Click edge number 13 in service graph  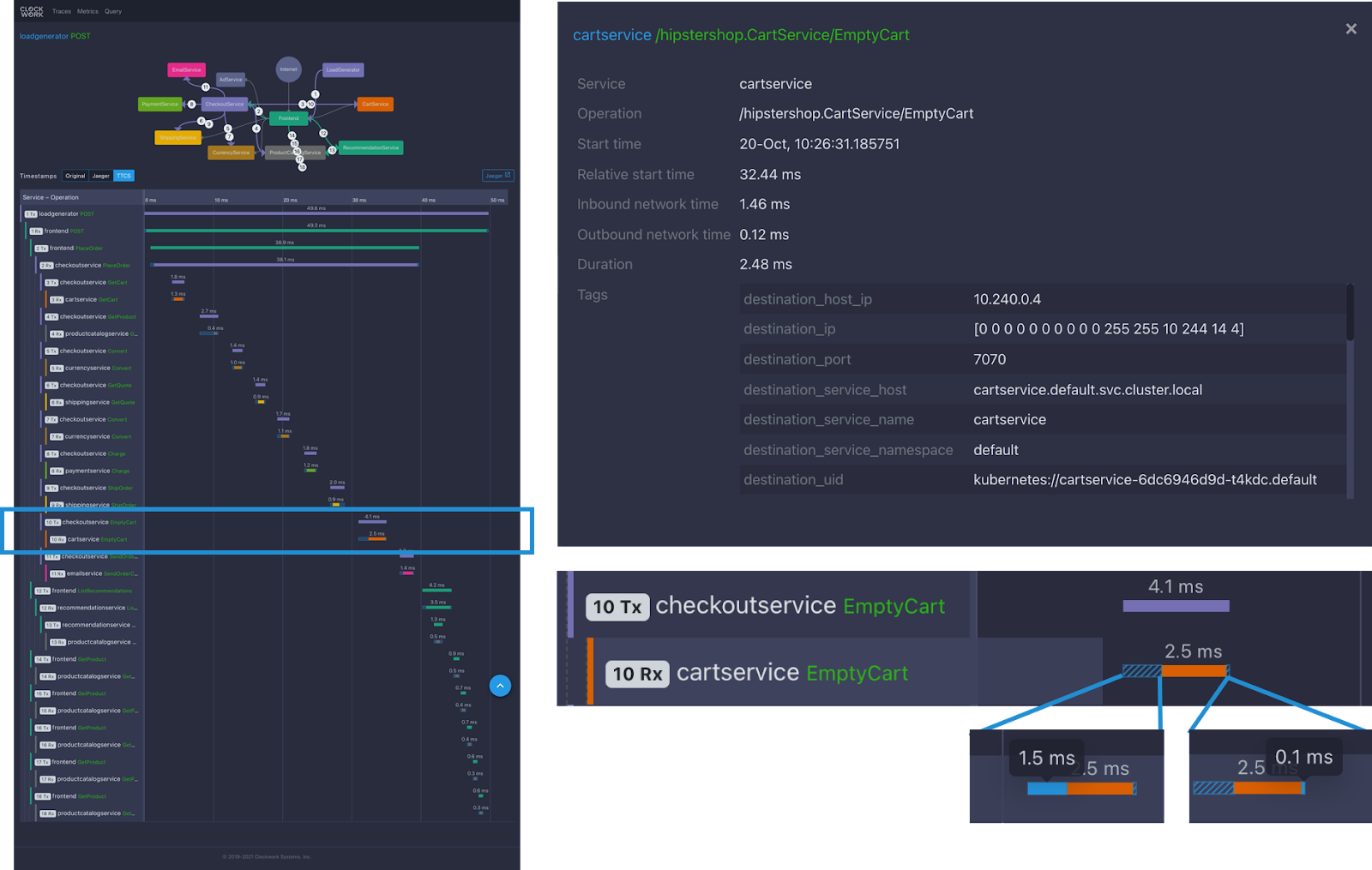pyautogui.click(x=332, y=150)
